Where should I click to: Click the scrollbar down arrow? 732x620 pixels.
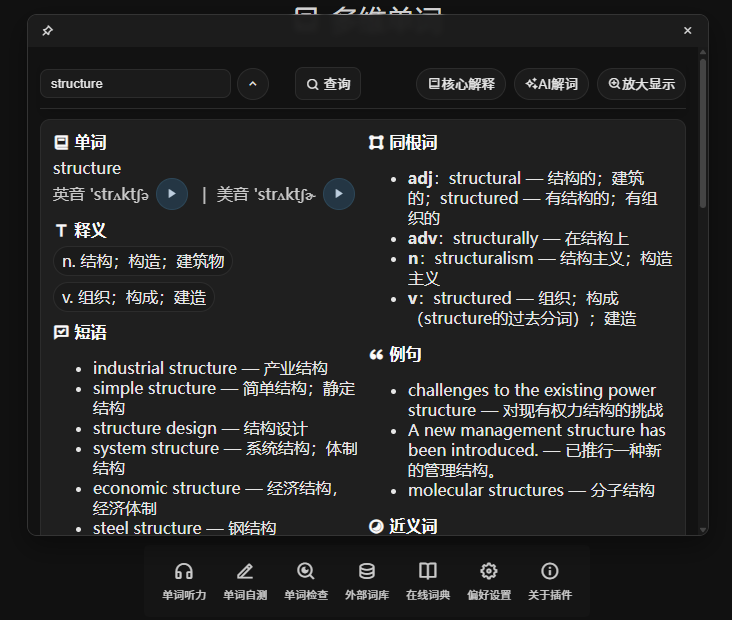pos(702,529)
